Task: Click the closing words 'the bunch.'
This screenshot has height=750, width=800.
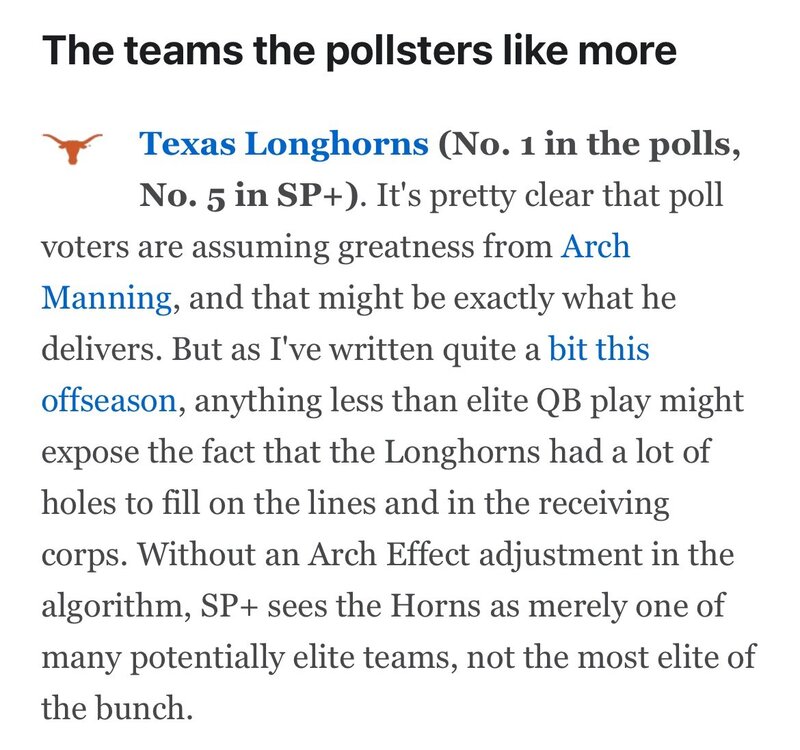Action: point(116,708)
